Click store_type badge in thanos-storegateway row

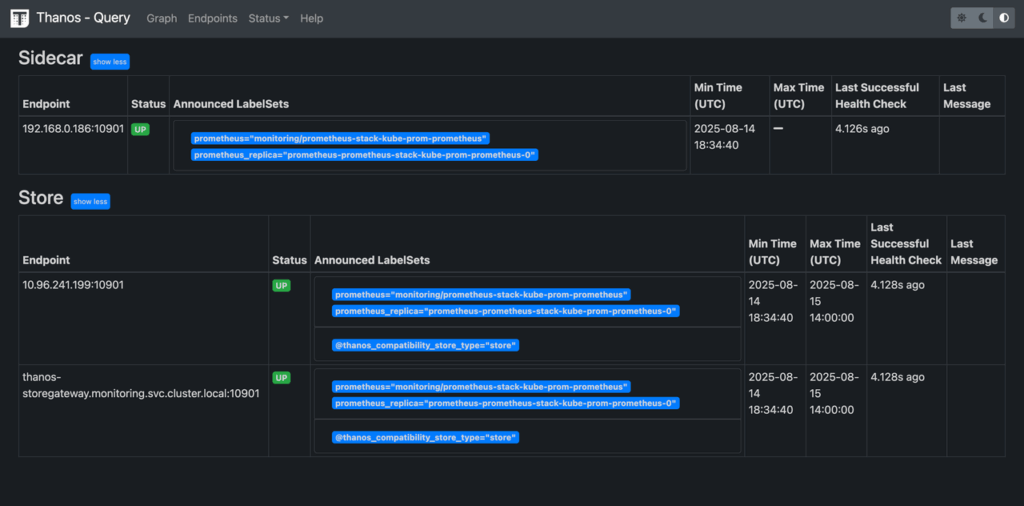[x=425, y=437]
